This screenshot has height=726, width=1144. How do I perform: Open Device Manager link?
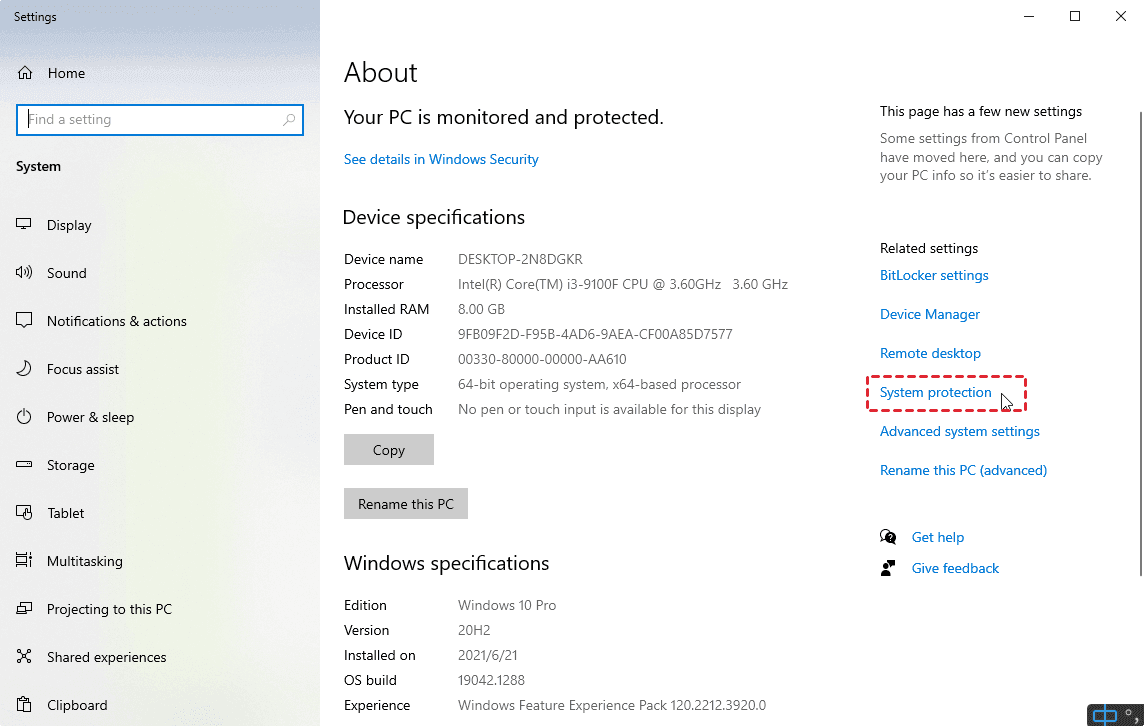[930, 314]
